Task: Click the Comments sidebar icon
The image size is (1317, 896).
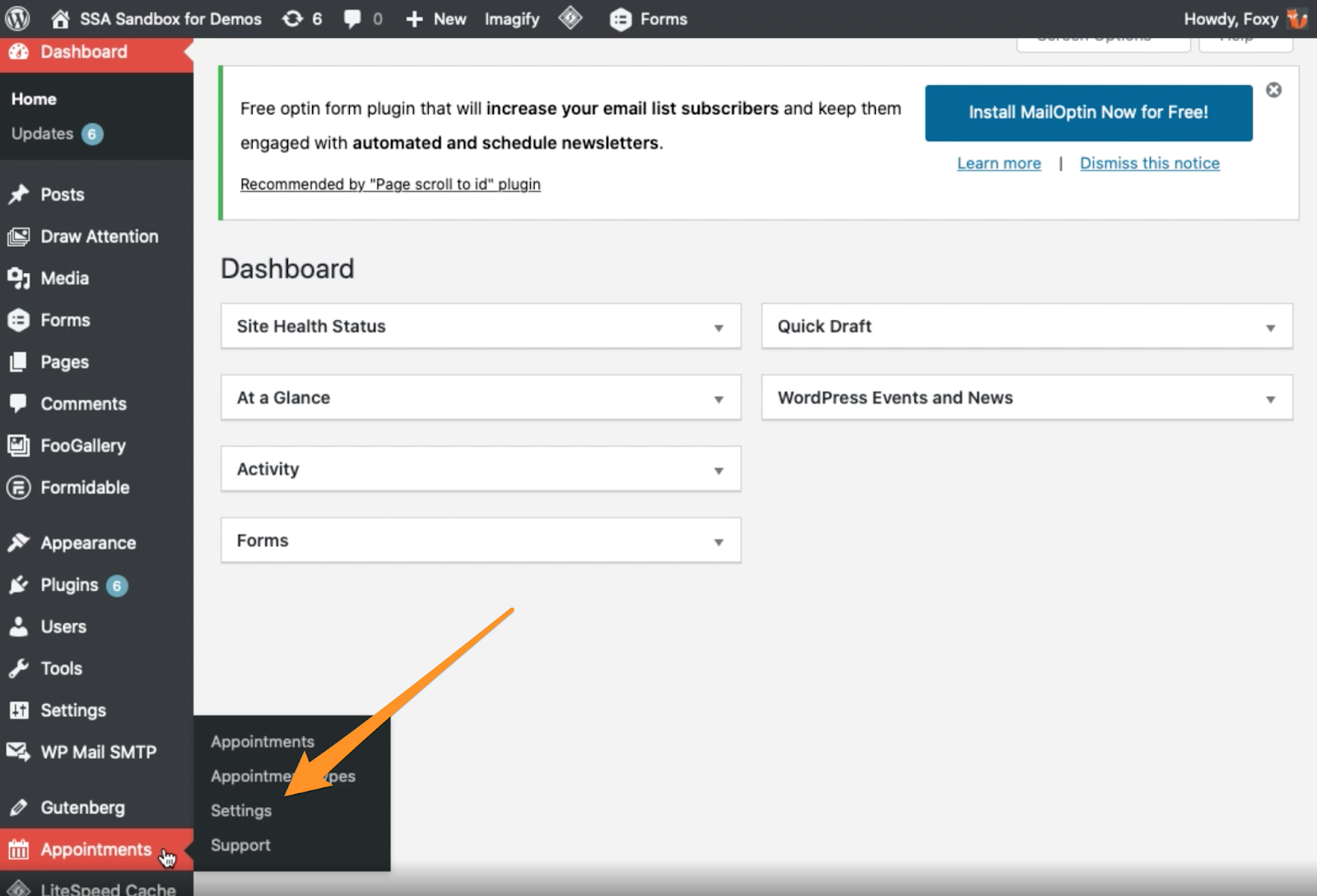Action: 19,403
